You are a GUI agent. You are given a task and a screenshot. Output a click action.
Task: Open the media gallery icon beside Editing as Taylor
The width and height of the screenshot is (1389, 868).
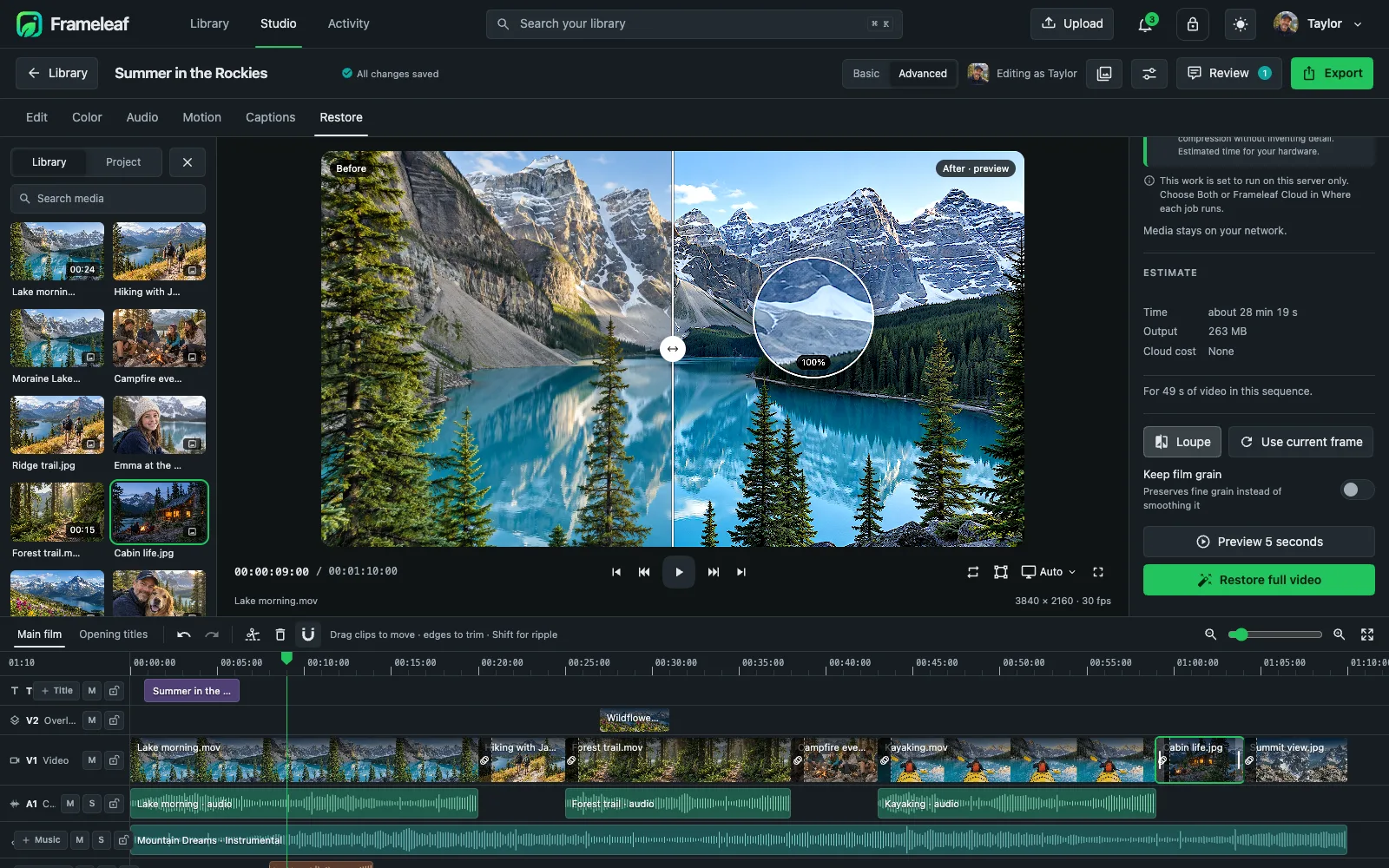1104,74
